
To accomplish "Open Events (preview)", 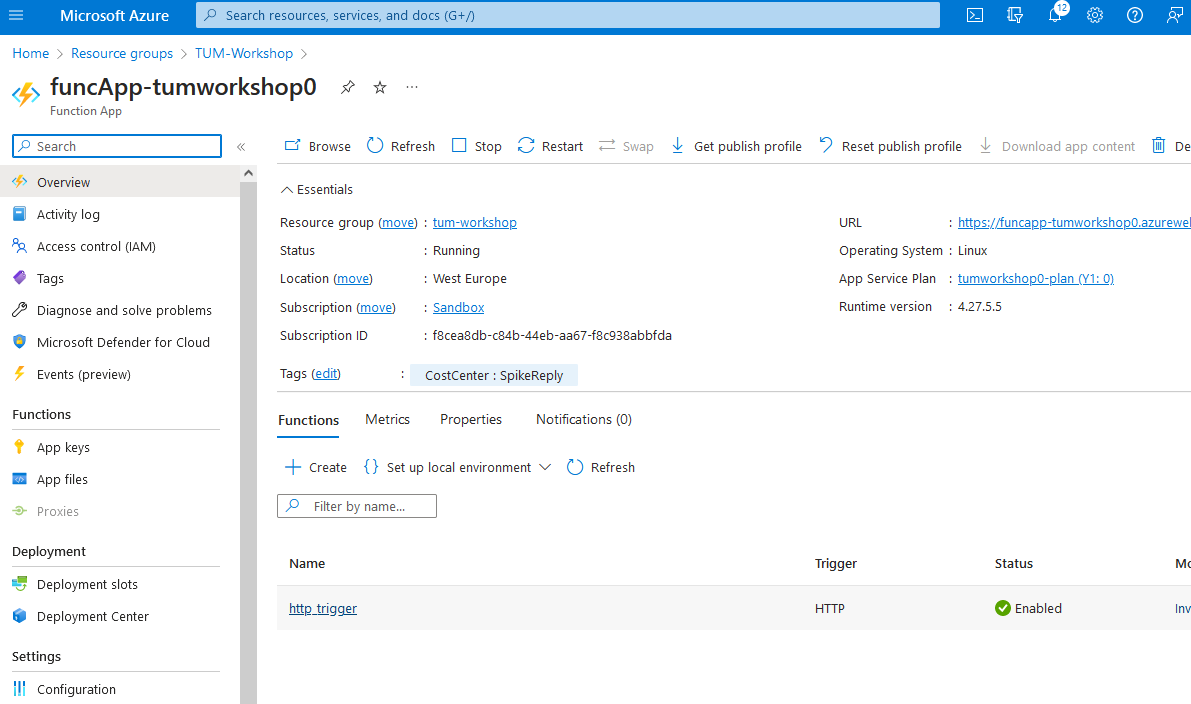I will coord(120,374).
